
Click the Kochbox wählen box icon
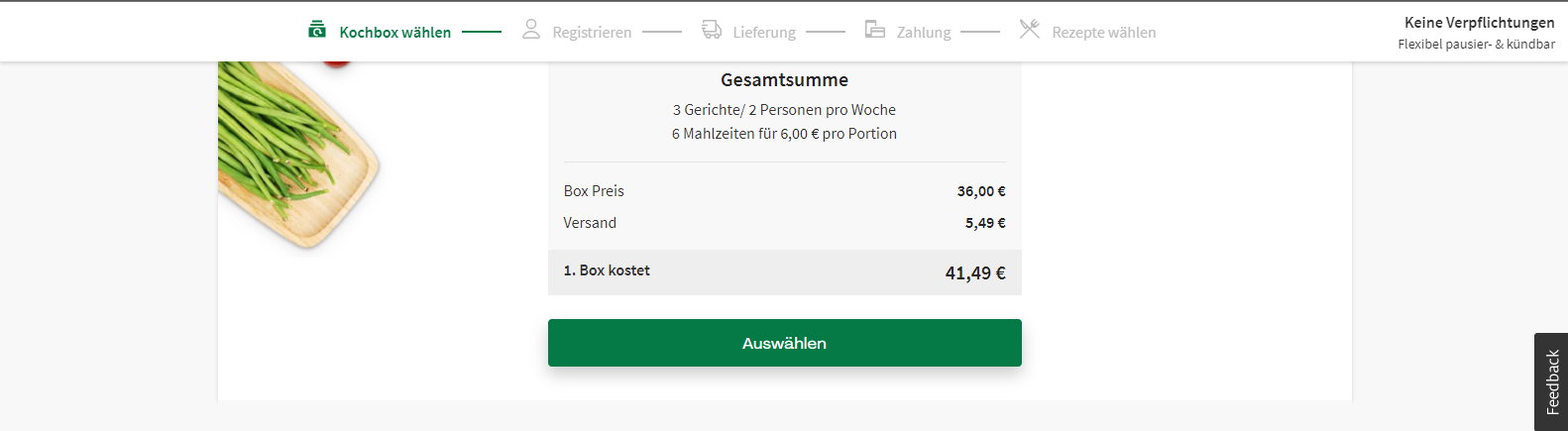point(317,29)
